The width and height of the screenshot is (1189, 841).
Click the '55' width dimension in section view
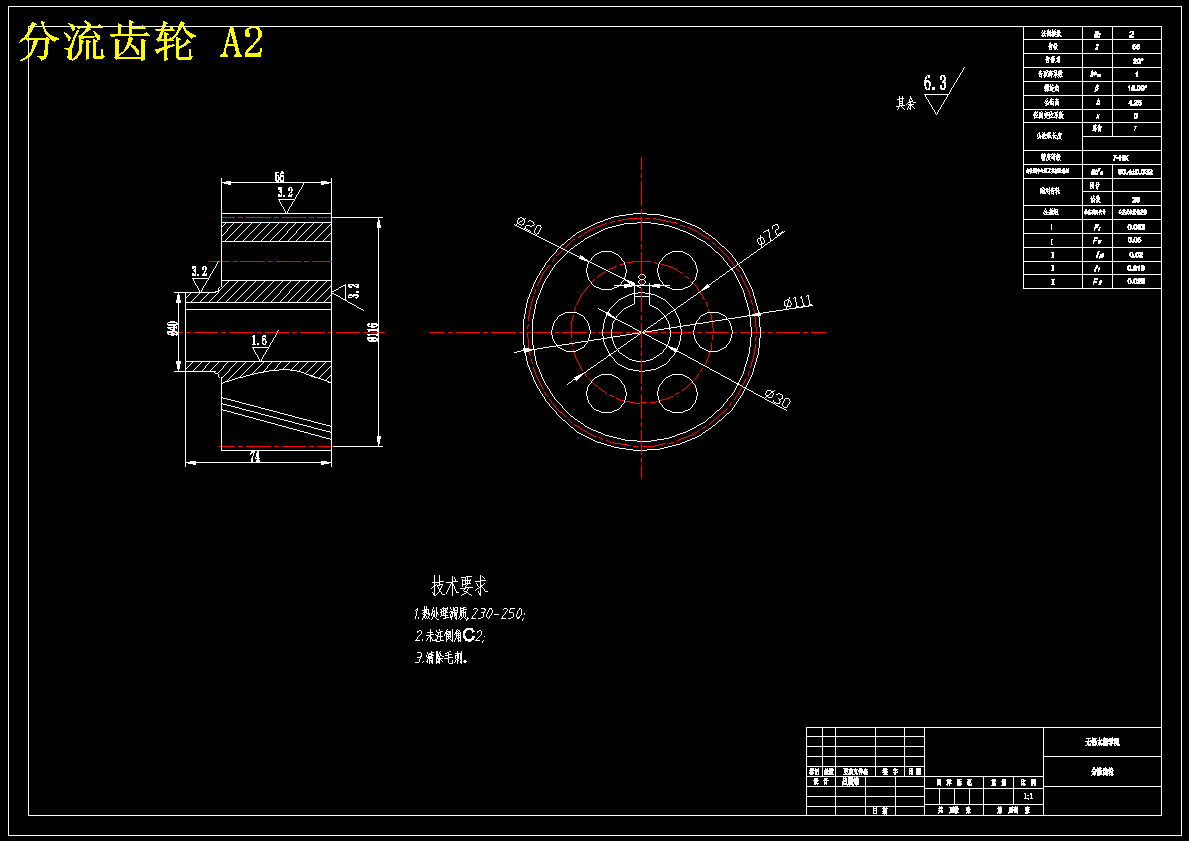279,177
